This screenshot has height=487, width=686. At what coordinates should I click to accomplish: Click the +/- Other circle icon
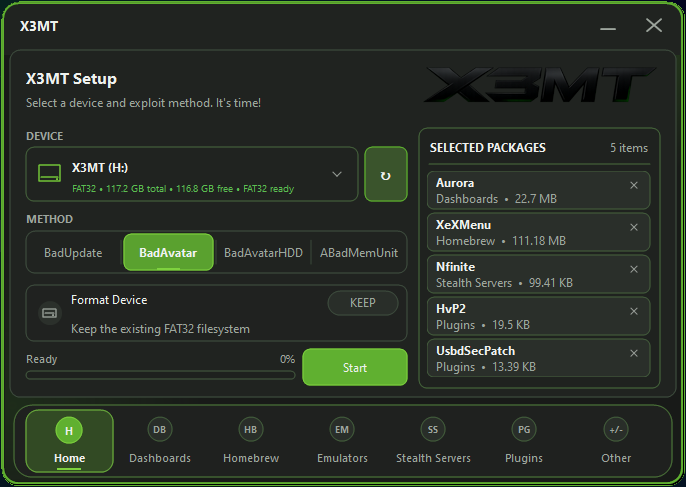(x=616, y=430)
